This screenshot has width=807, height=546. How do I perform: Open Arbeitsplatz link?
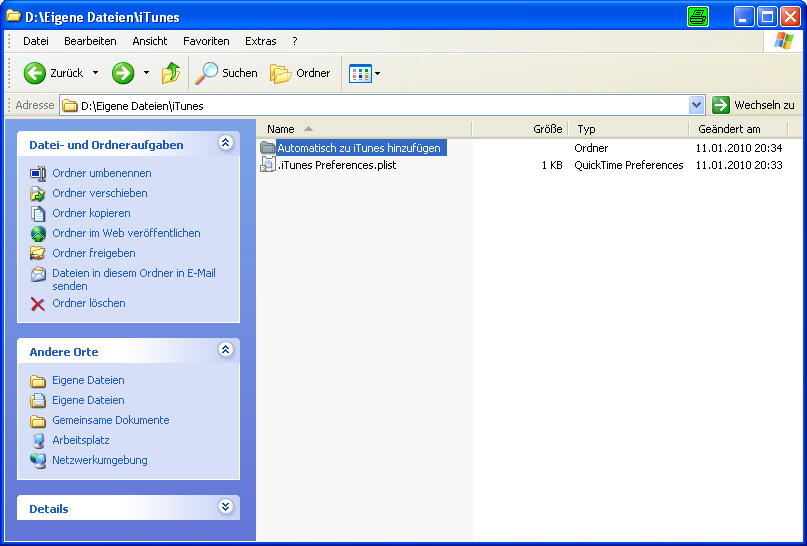click(81, 441)
